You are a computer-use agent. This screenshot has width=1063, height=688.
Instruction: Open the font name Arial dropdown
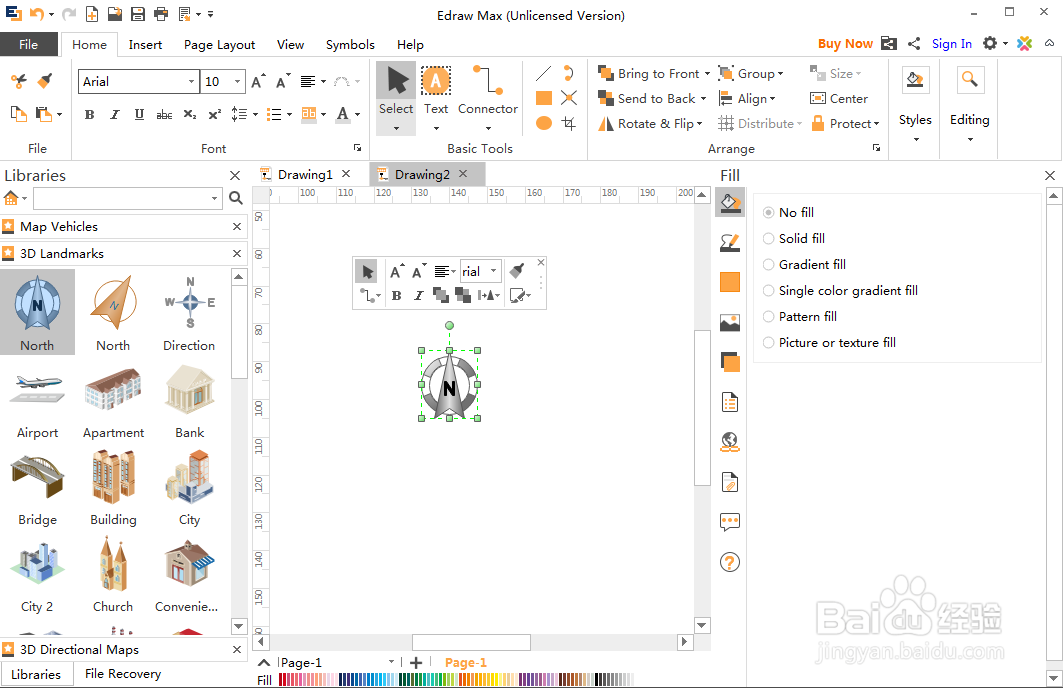click(x=191, y=81)
